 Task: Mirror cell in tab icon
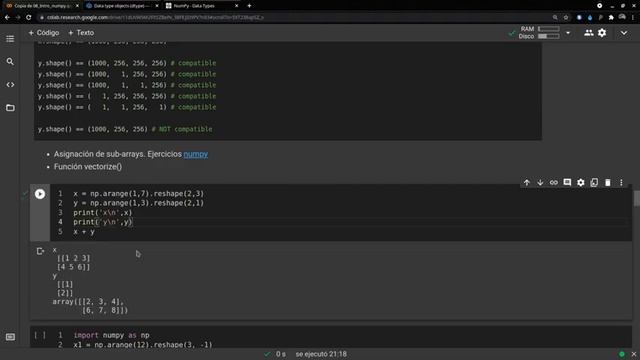pos(594,183)
